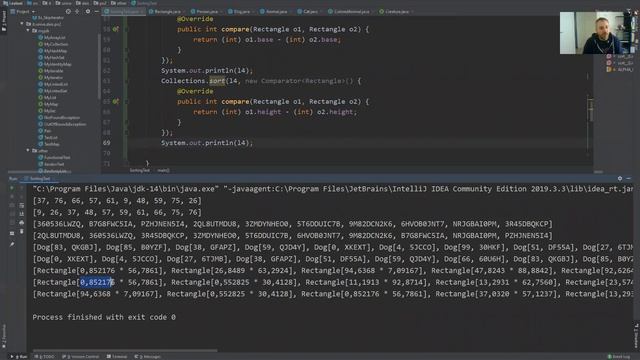Image resolution: width=640 pixels, height=360 pixels.
Task: Open the Version Control tool window
Action: (80, 356)
